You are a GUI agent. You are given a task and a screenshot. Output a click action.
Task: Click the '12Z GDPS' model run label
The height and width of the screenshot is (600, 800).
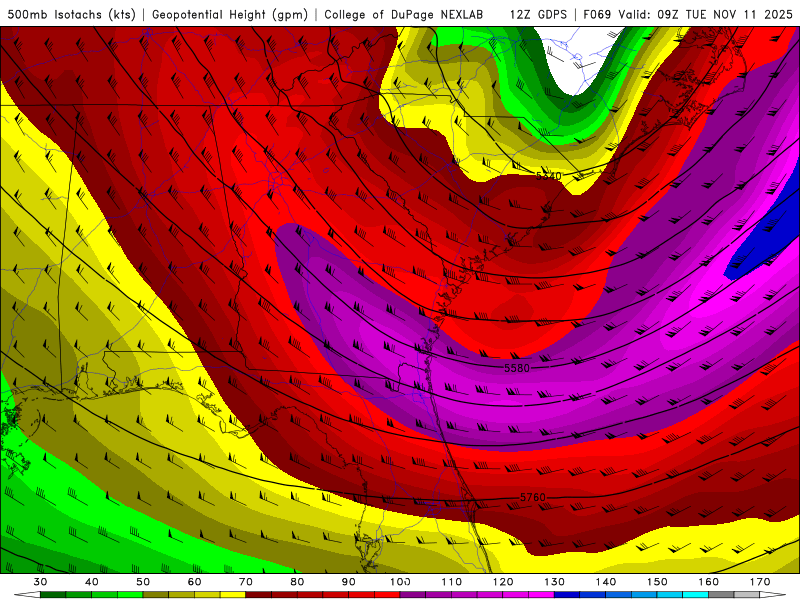pos(538,15)
